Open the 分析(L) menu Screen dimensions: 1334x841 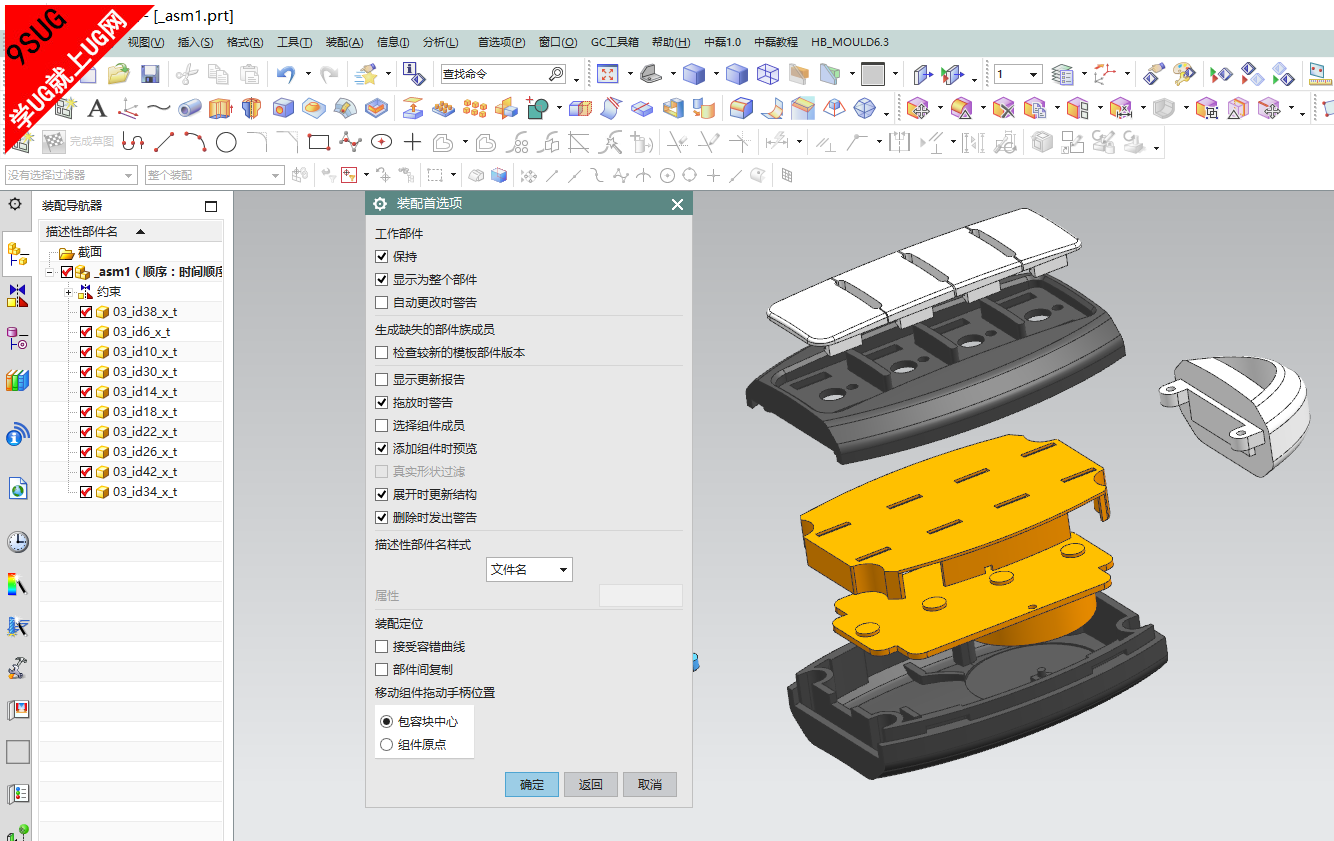point(440,42)
